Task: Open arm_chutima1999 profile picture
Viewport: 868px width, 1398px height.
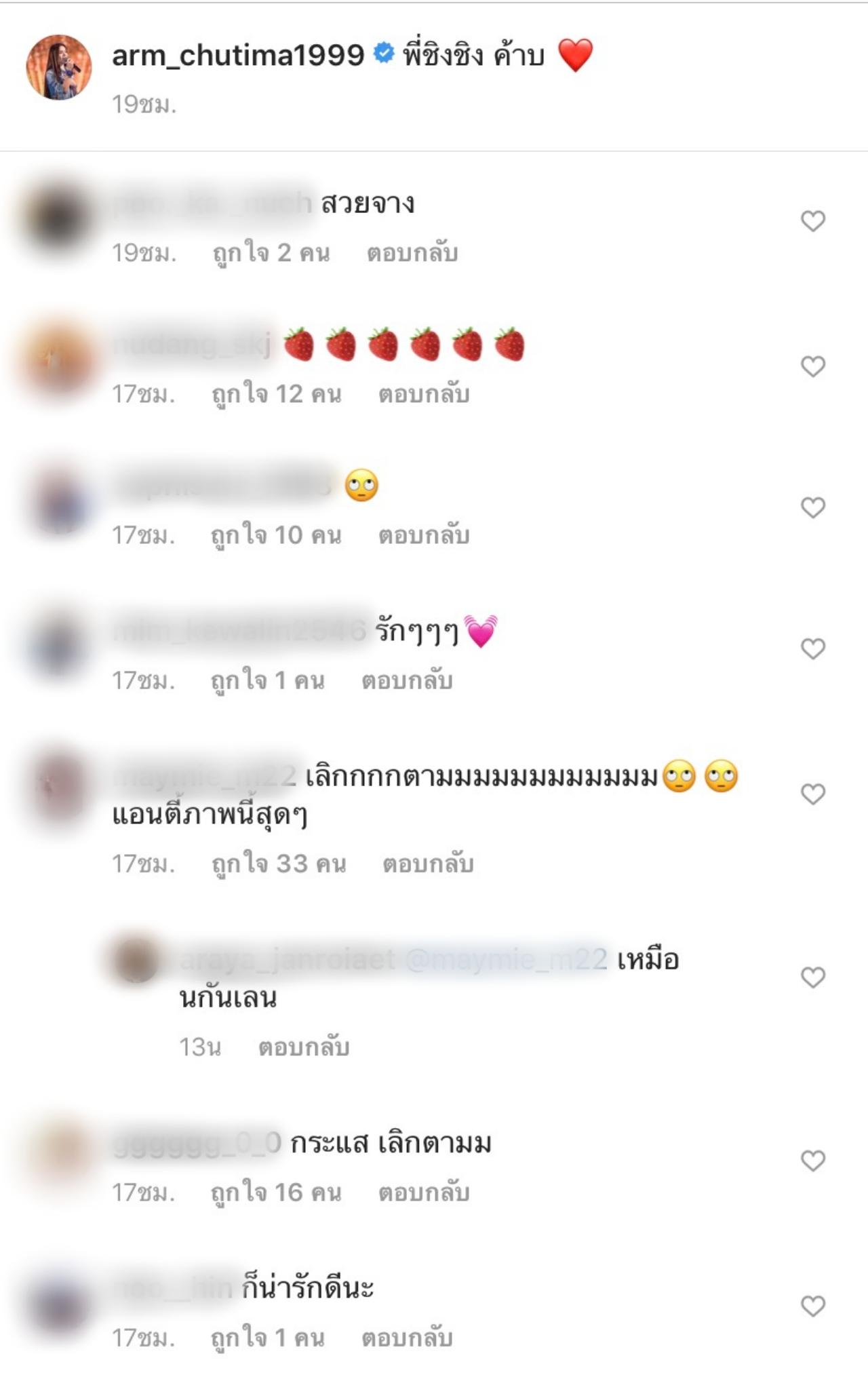Action: [59, 67]
